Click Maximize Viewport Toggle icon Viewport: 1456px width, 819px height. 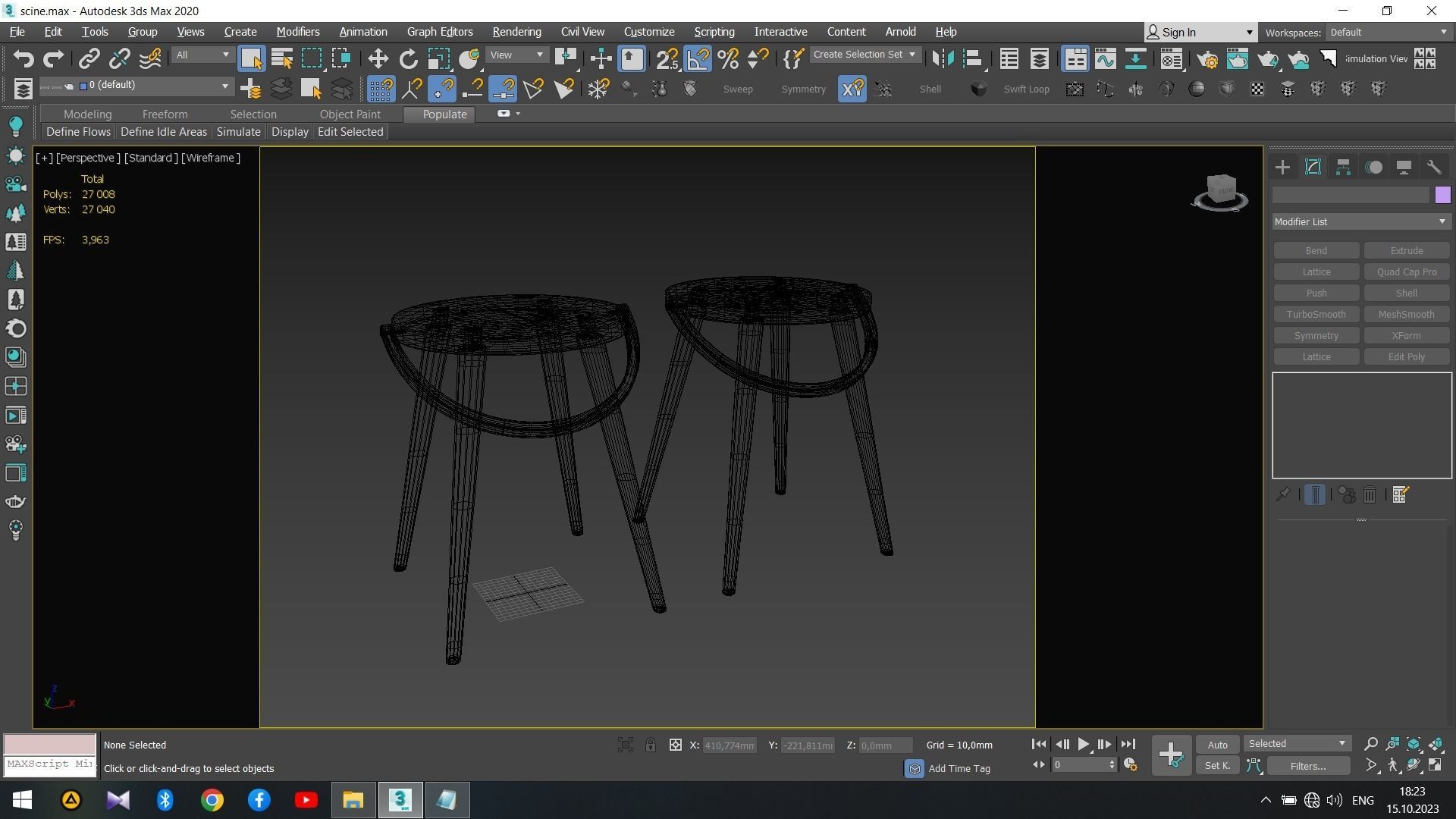1436,765
